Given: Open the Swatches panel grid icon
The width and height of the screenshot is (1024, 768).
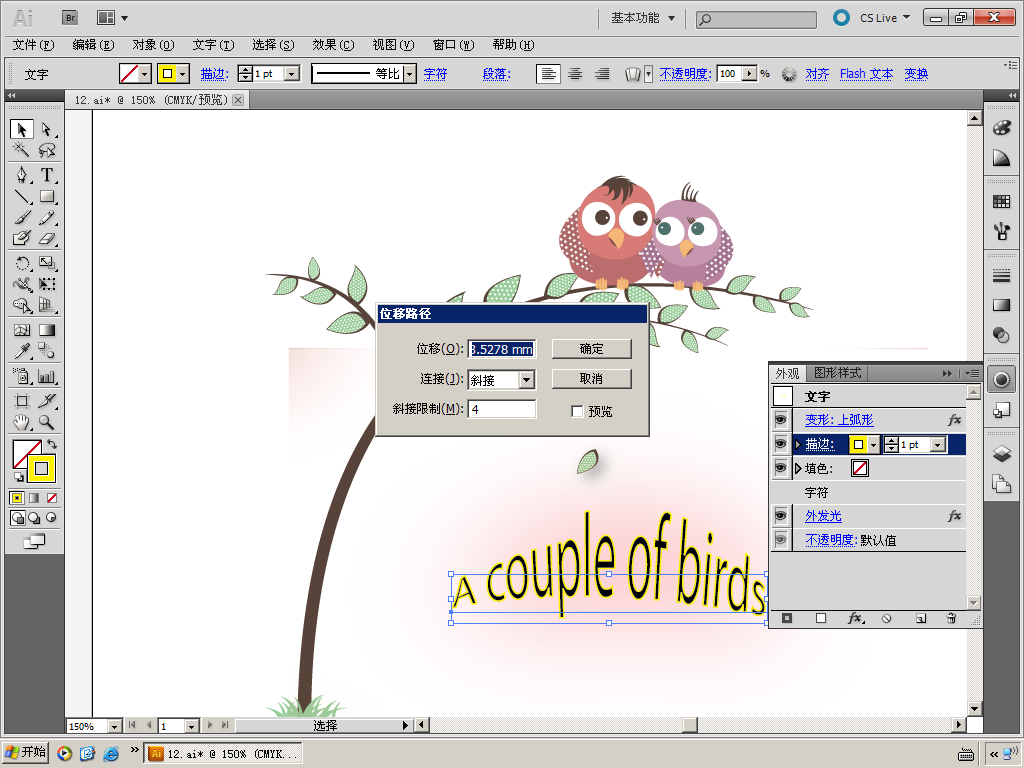Looking at the screenshot, I should pos(1001,202).
